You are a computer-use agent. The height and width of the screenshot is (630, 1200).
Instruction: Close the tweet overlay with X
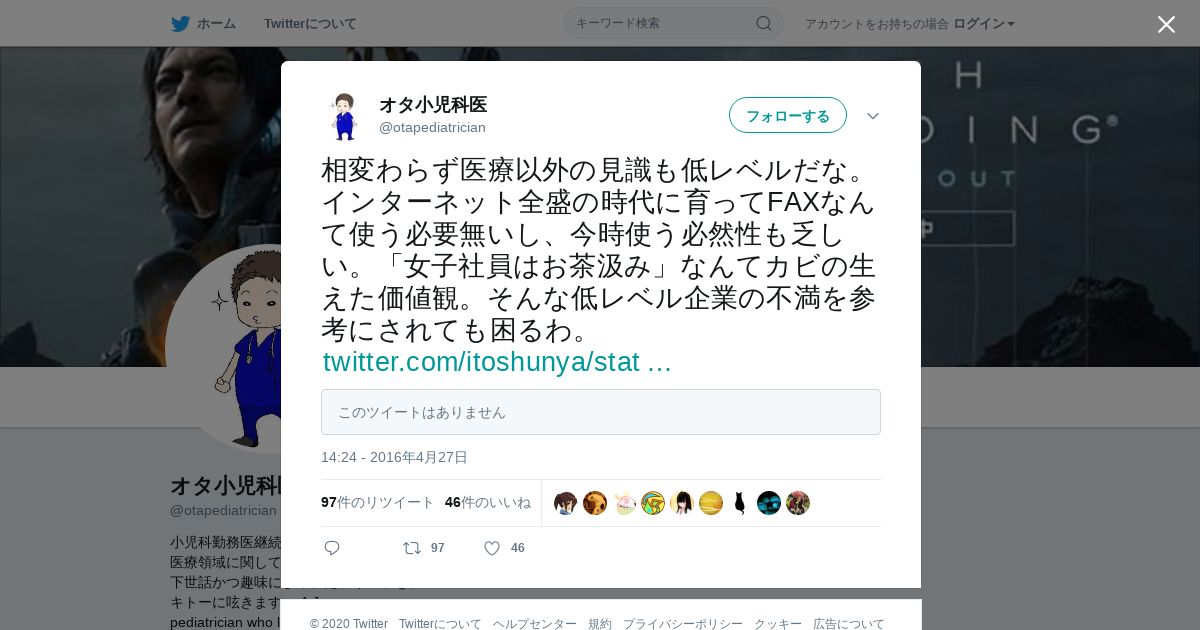(x=1166, y=24)
